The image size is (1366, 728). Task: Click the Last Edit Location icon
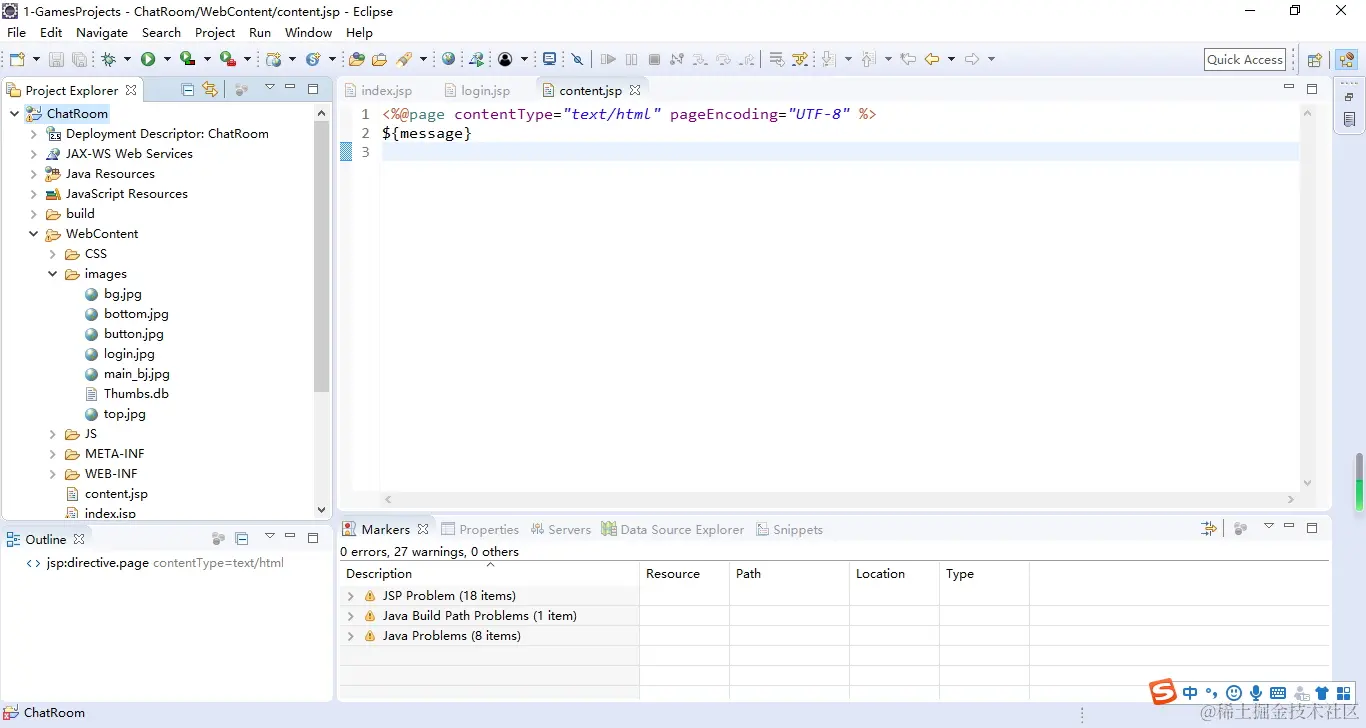(x=908, y=59)
